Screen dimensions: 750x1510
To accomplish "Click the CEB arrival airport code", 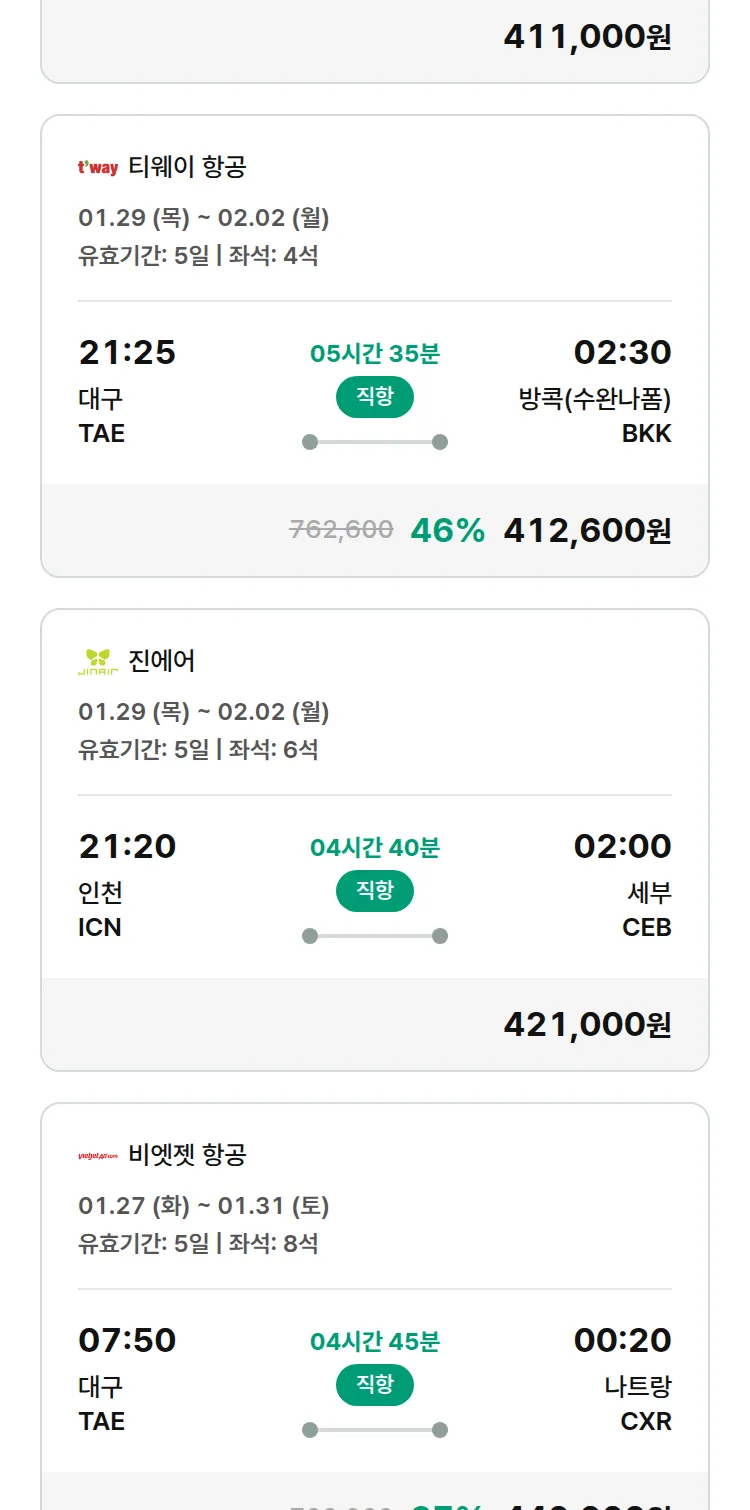I will point(646,928).
